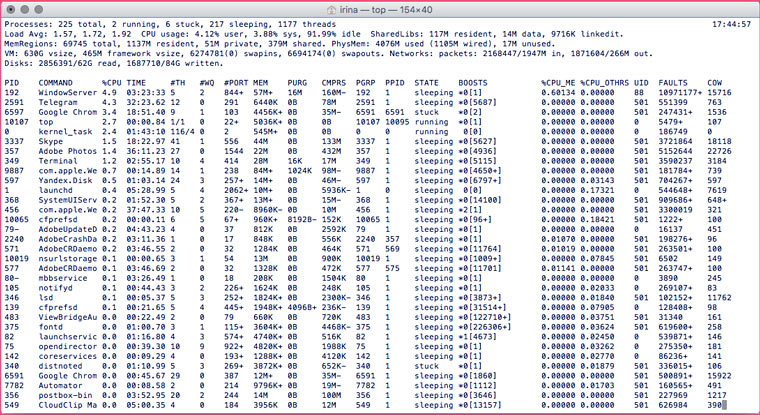Click the PURG column header
This screenshot has height=415, width=760.
[297, 83]
